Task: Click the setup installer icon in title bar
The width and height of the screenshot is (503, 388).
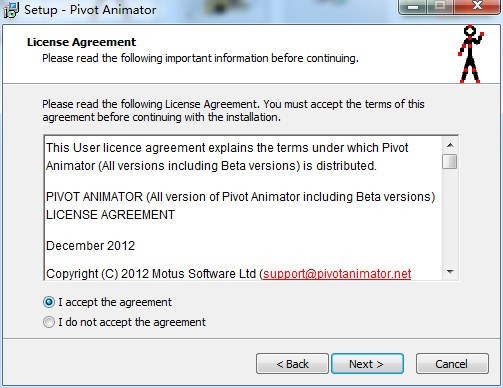Action: point(10,10)
